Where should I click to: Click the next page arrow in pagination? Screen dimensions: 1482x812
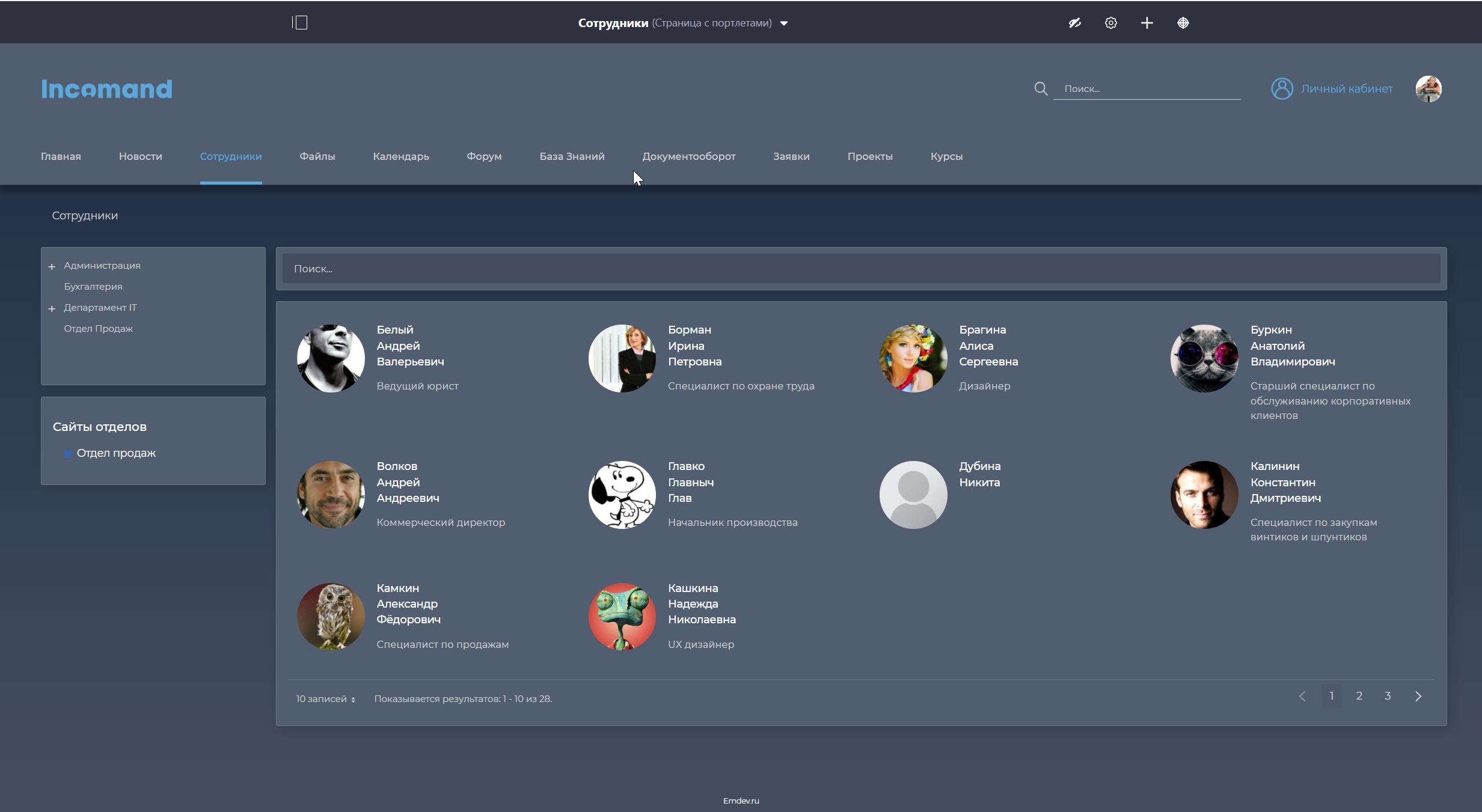click(x=1418, y=696)
